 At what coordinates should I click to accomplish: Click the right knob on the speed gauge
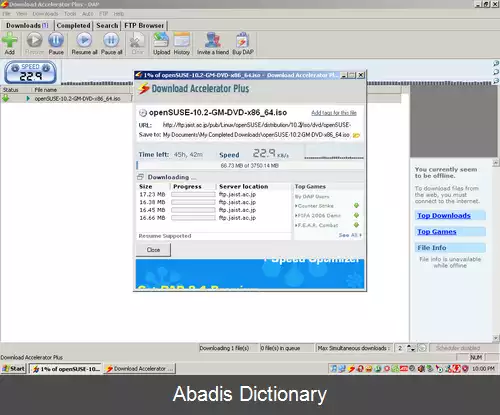tap(46, 68)
